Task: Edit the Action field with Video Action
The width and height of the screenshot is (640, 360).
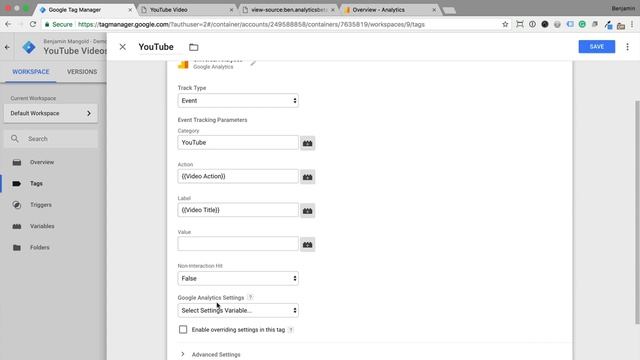Action: [x=238, y=176]
